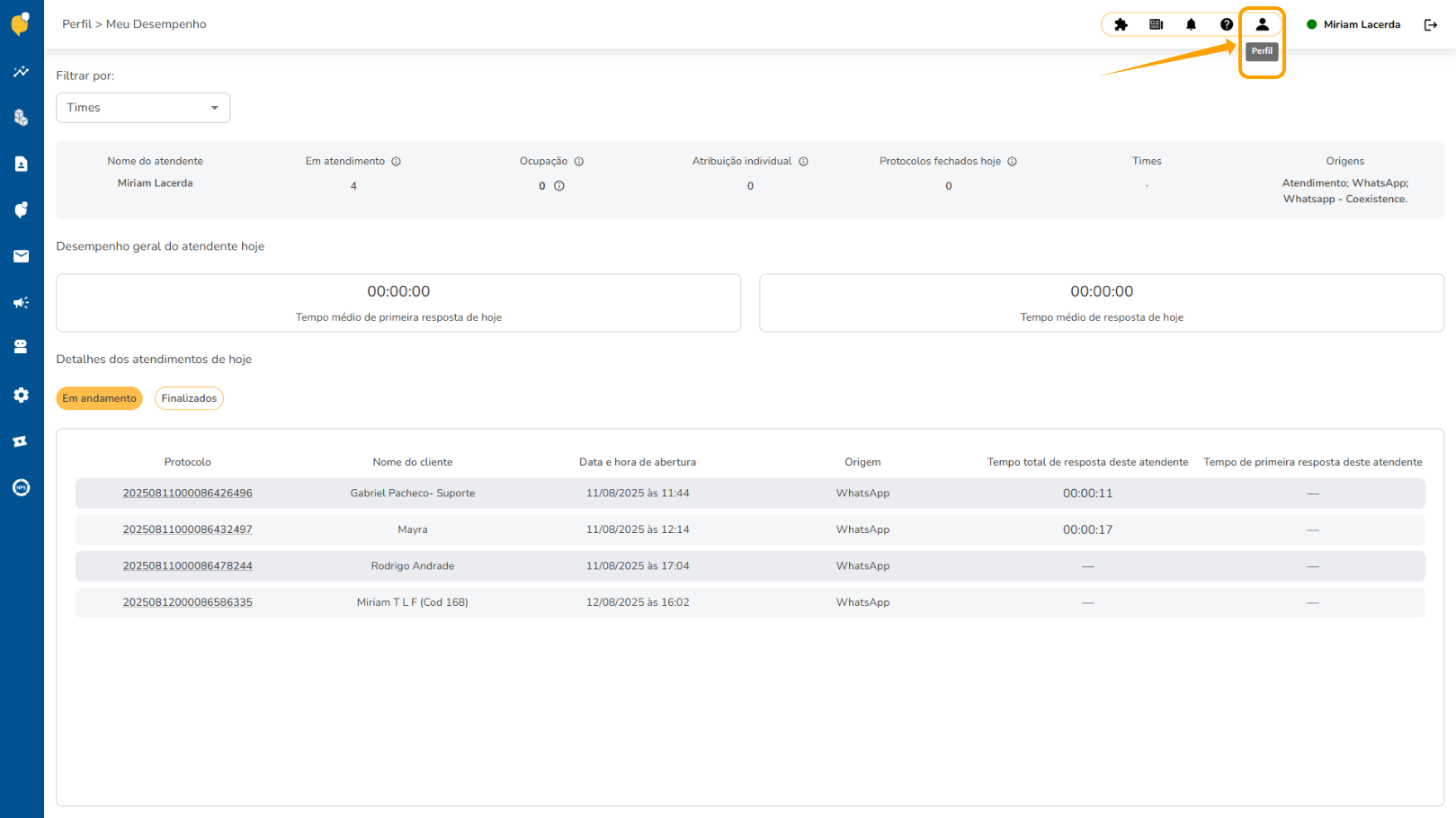Open the megaphone campaigns sidebar icon
The image size is (1456, 818).
coord(21,302)
